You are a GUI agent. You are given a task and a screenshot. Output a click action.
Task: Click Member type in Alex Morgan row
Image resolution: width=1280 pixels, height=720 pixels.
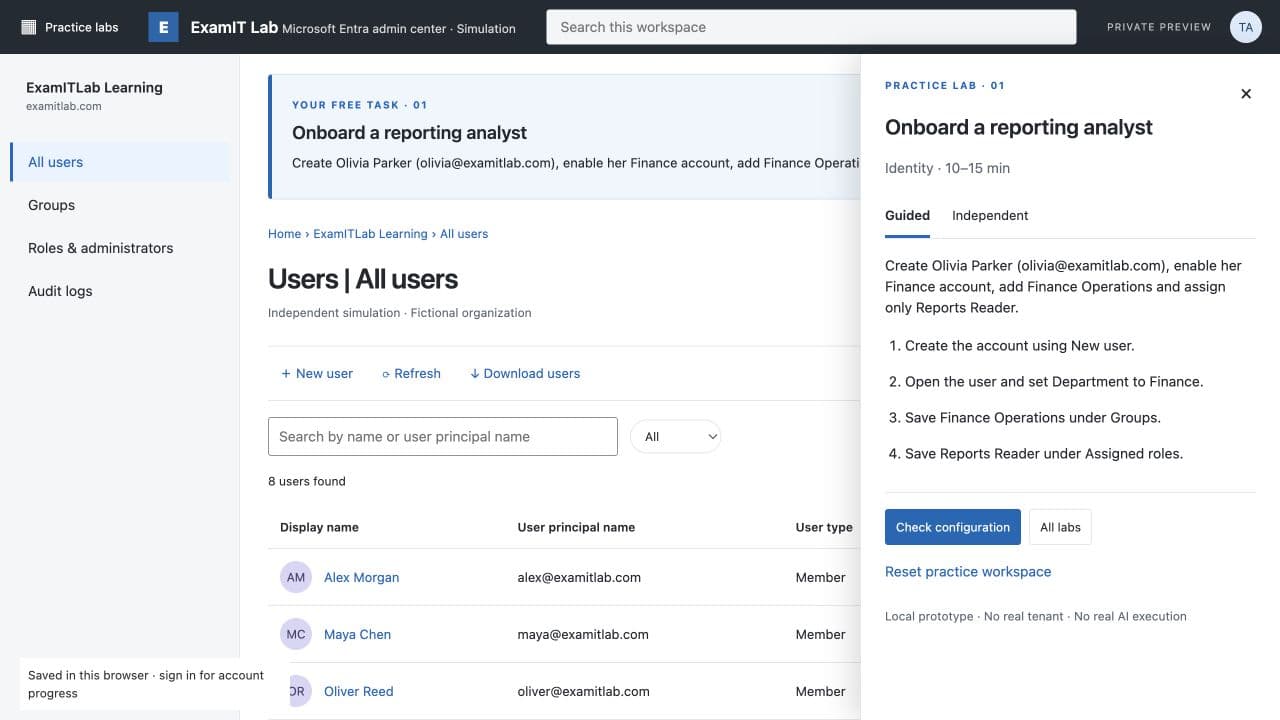pyautogui.click(x=821, y=577)
